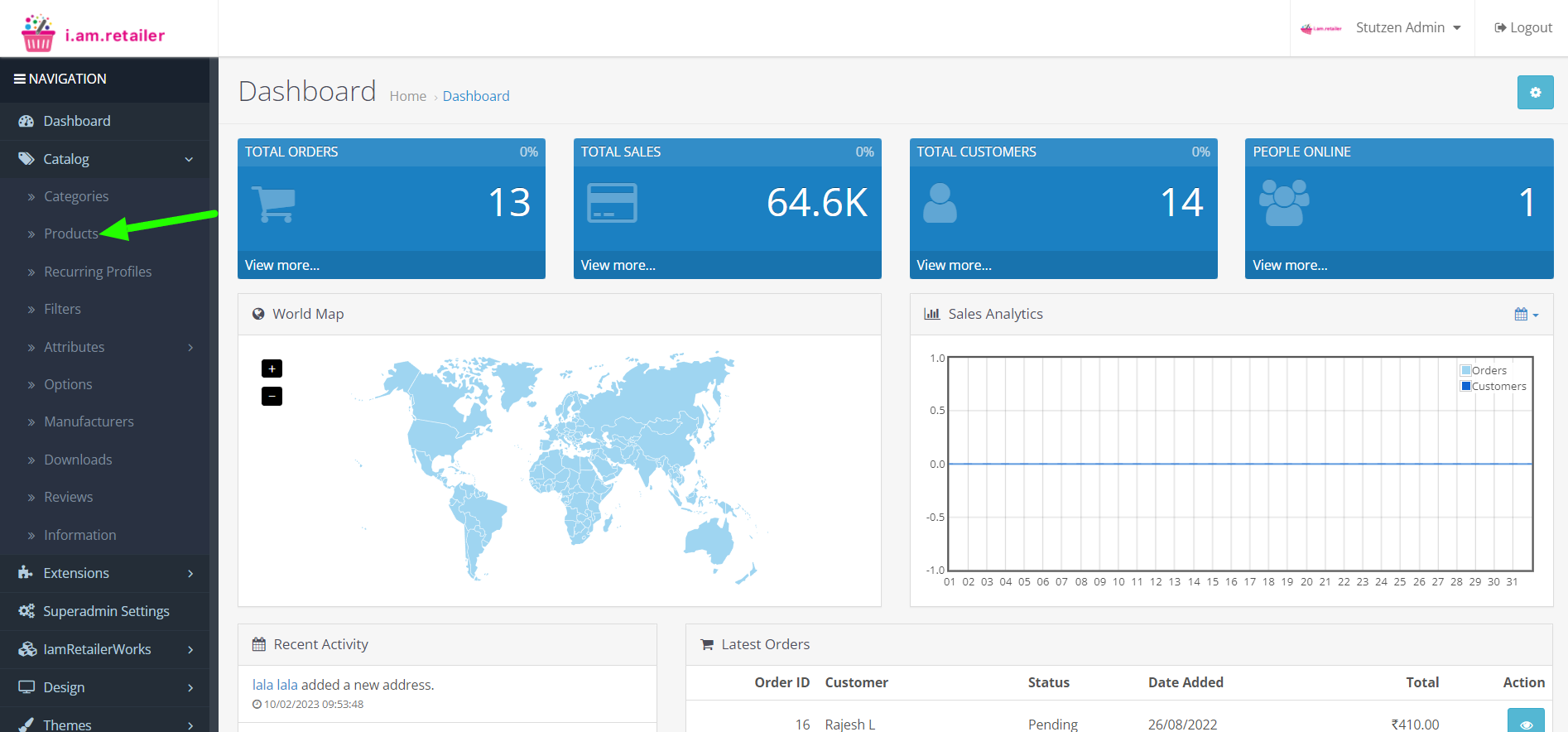The height and width of the screenshot is (732, 1568).
Task: Click the bar chart icon beside Sales Analytics
Action: point(932,314)
